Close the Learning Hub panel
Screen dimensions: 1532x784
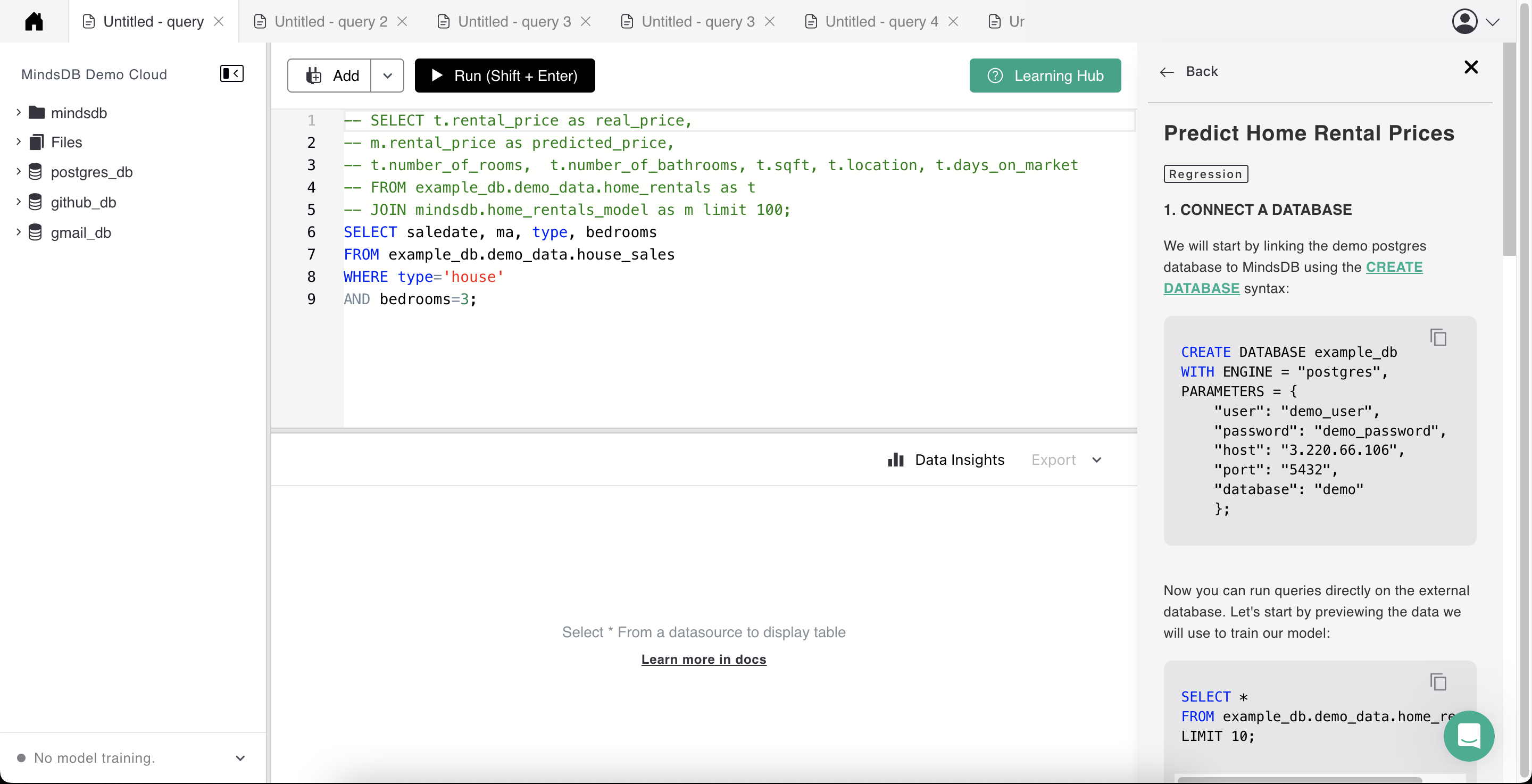[1471, 67]
